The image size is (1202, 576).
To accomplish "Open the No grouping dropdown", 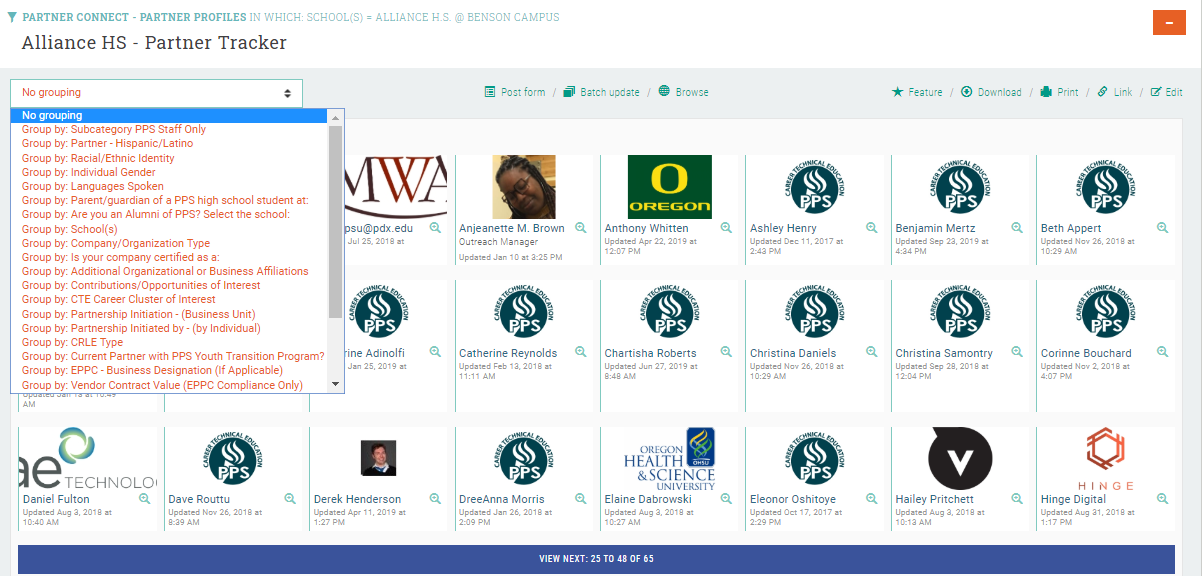I will pos(156,93).
